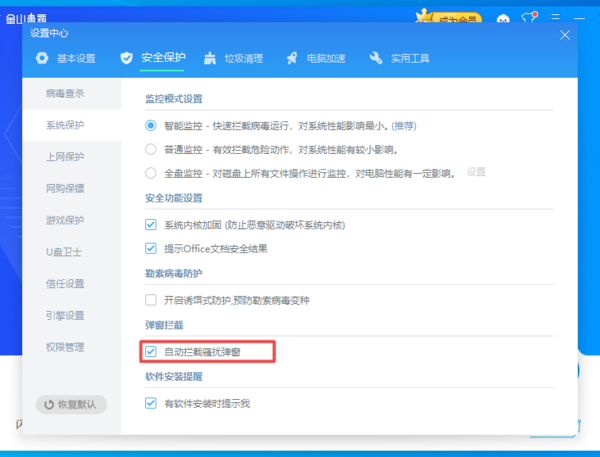Viewport: 600px width, 457px height.
Task: Click the 设置 link beside 全盘监控
Action: (476, 172)
